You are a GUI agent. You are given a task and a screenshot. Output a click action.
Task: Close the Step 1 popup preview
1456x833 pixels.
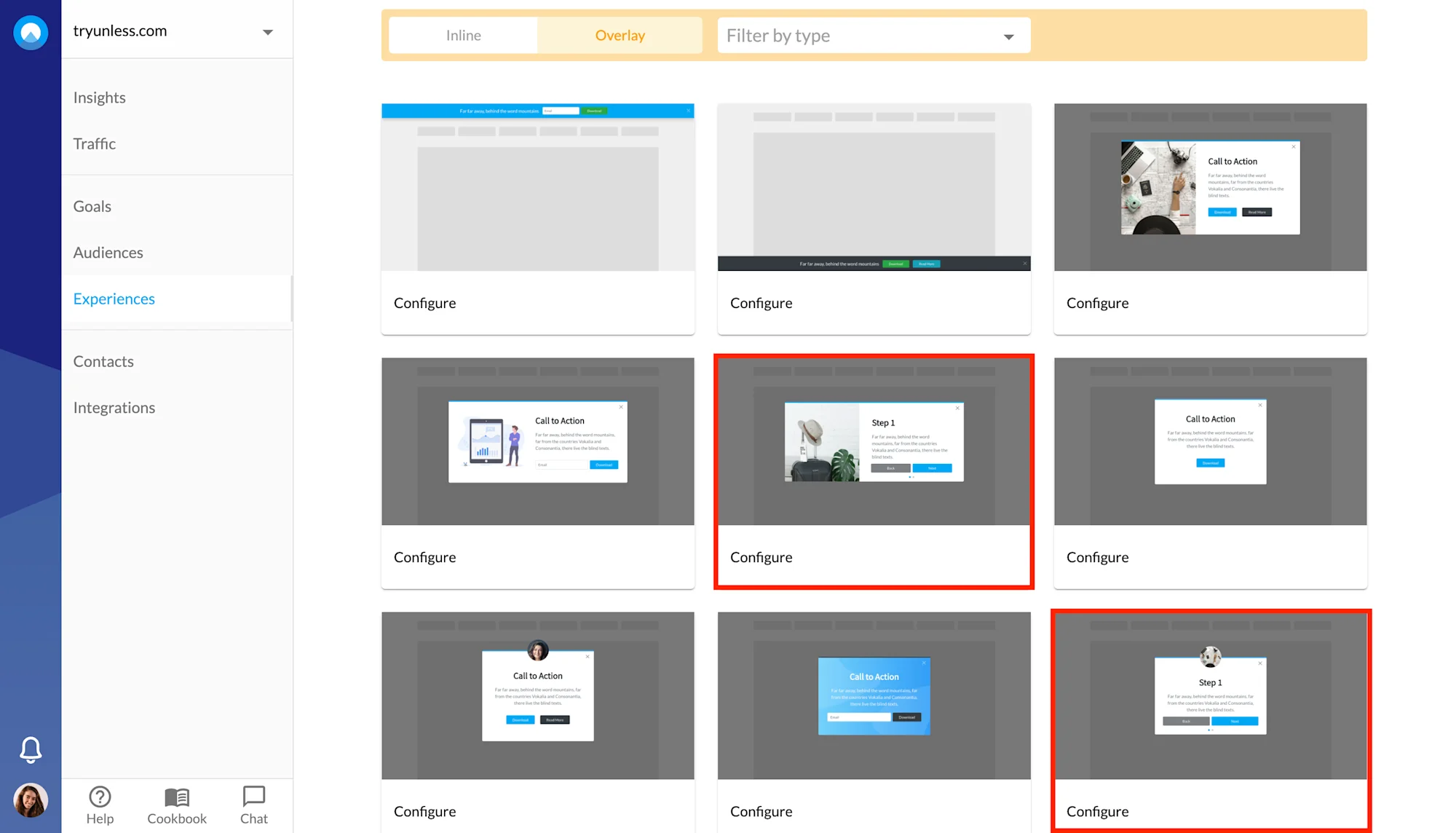click(x=957, y=407)
